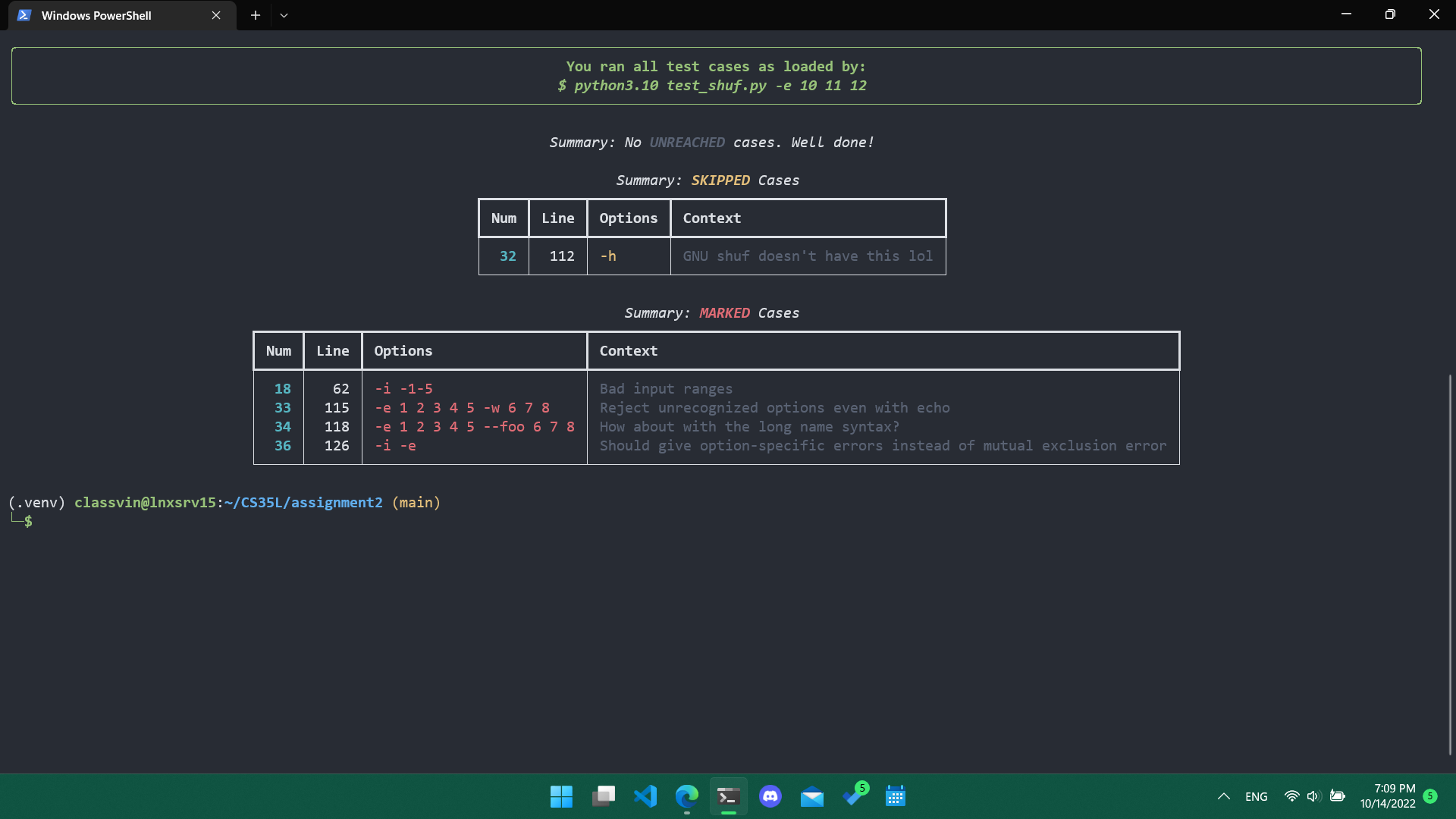The height and width of the screenshot is (819, 1456).
Task: Switch the ENG input language indicator
Action: (x=1256, y=796)
